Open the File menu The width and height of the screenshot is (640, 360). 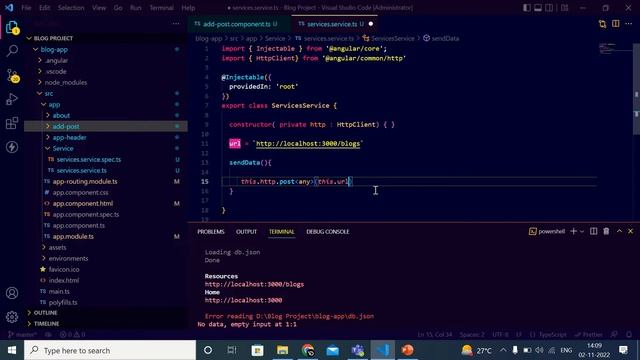coord(26,8)
